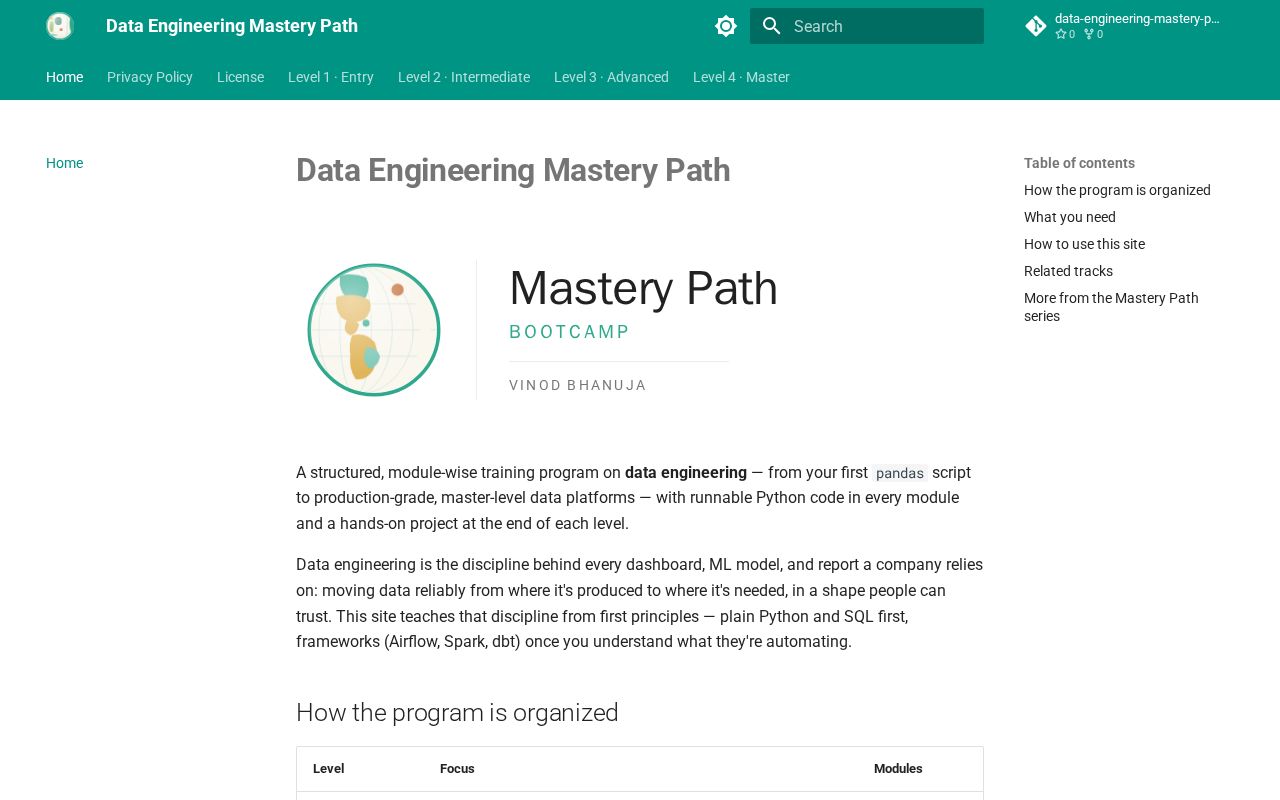Focus the Search input field
Viewport: 1280px width, 800px height.
(x=867, y=26)
